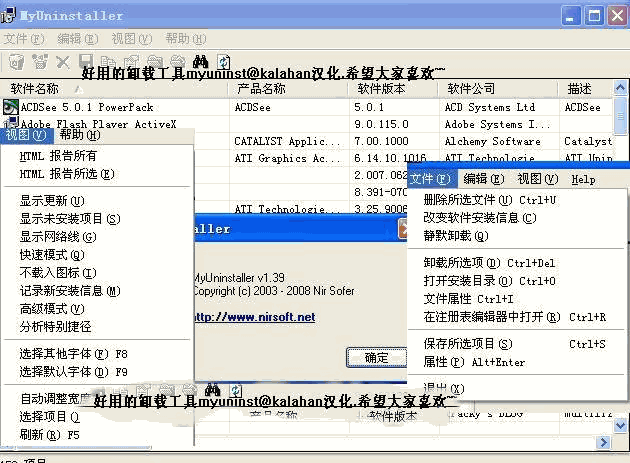Click the highlighted 视图(V) menu title
The height and width of the screenshot is (463, 630).
pos(27,135)
